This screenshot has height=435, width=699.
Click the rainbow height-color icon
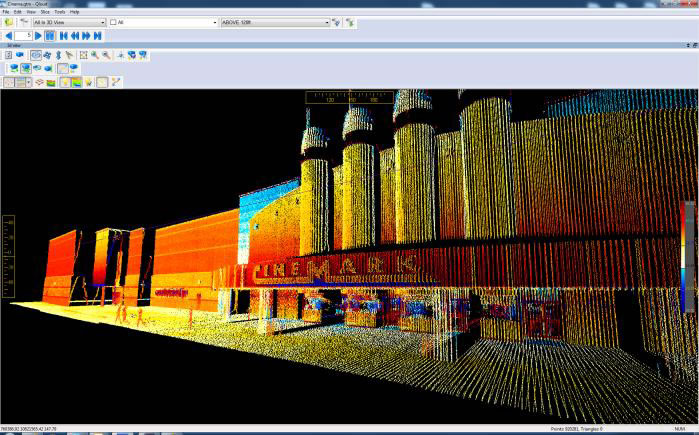51,82
